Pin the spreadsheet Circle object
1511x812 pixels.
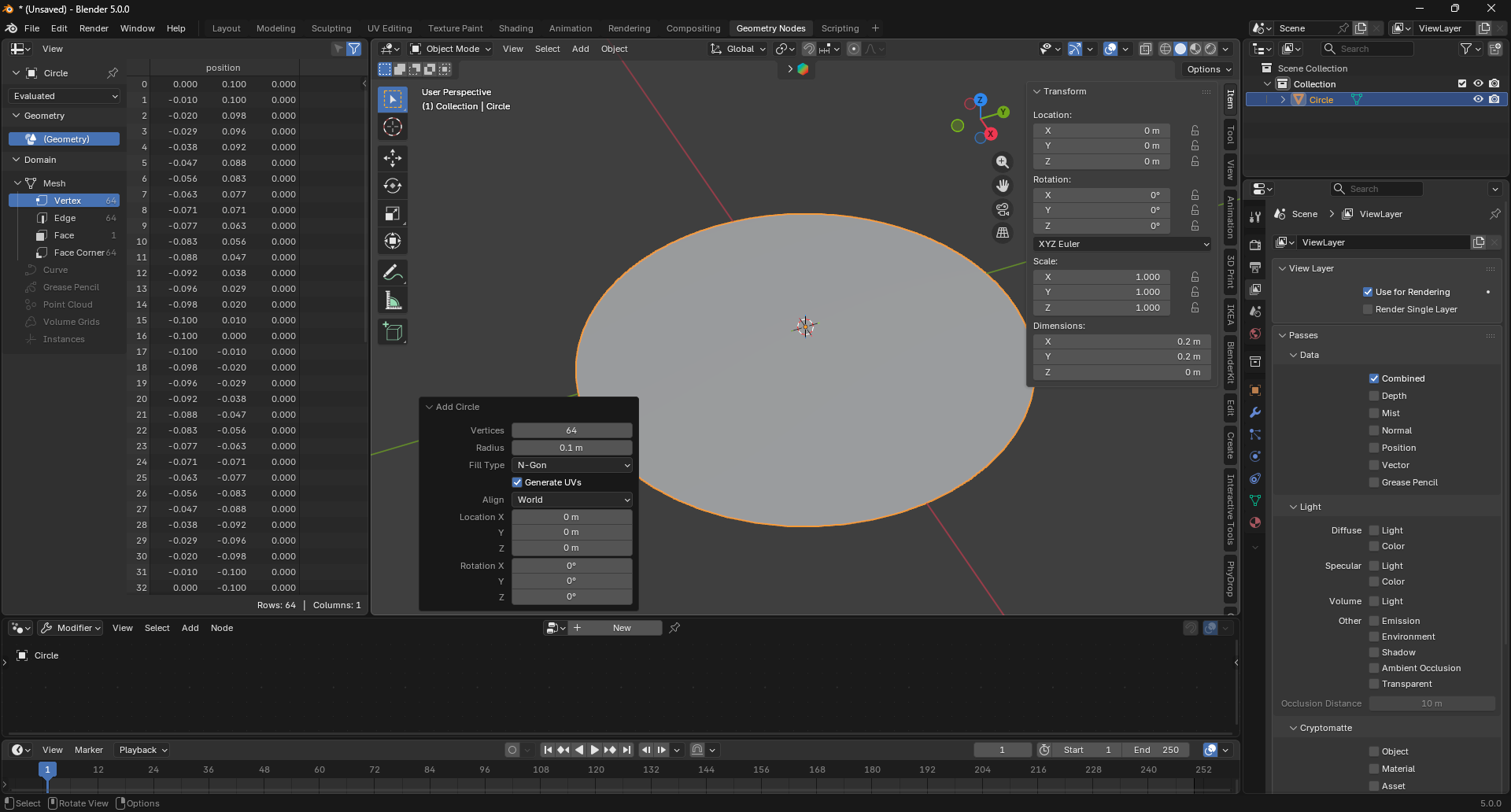tap(113, 73)
